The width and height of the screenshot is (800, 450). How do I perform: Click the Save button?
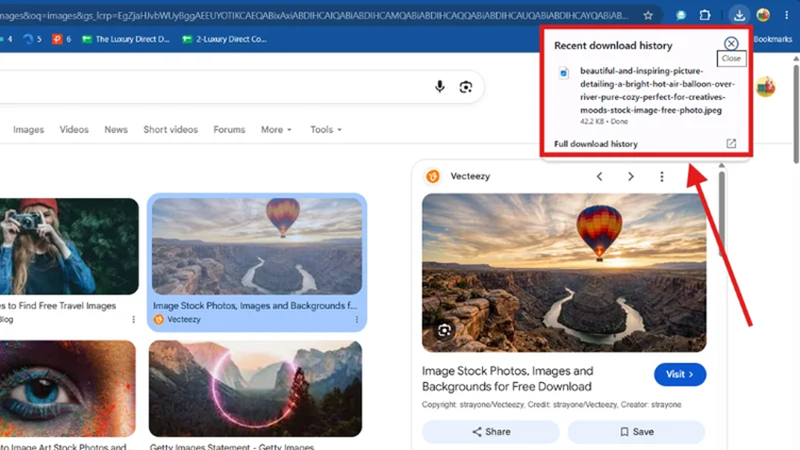pyautogui.click(x=636, y=432)
